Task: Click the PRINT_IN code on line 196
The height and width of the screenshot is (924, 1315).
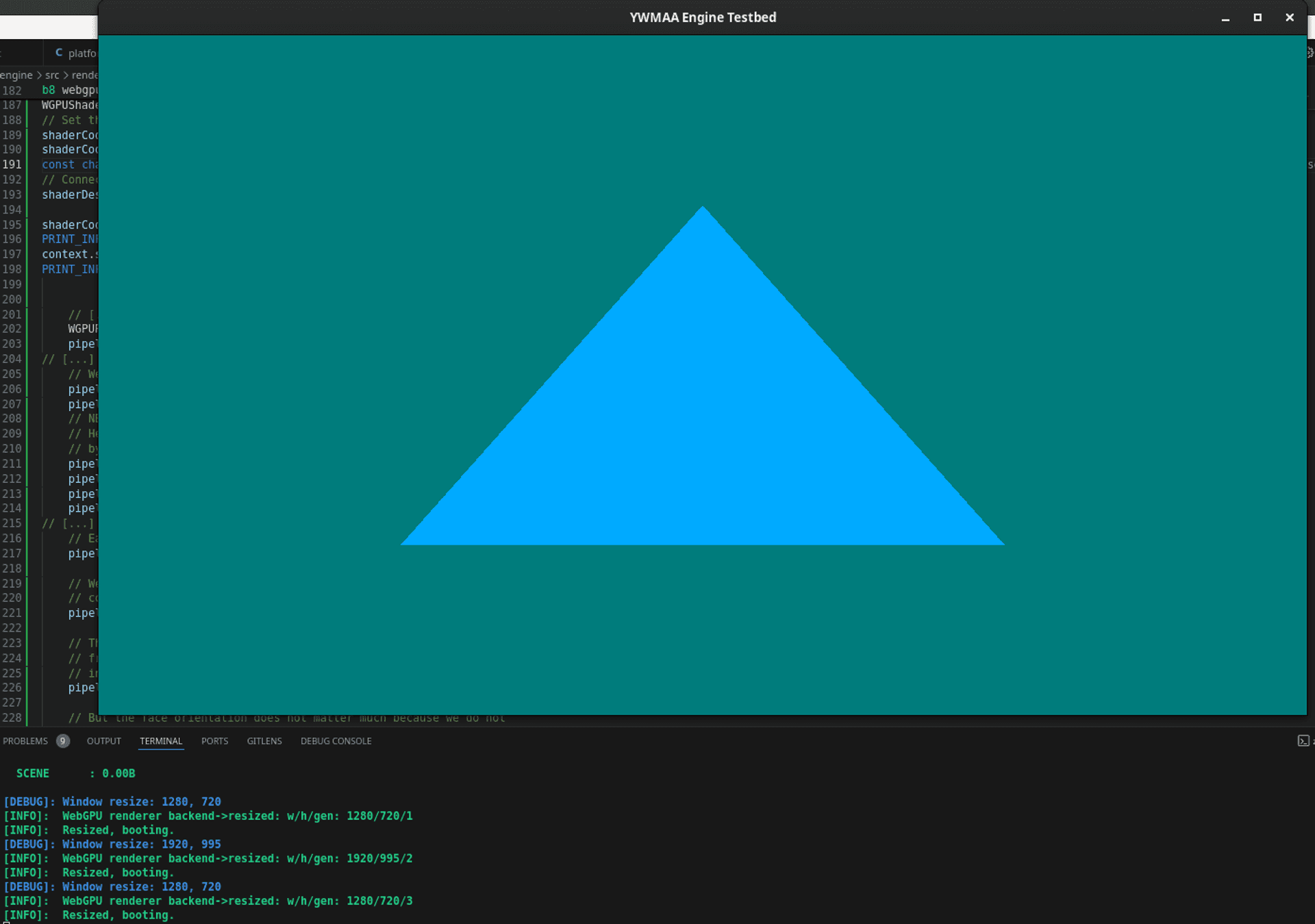Action: (x=70, y=239)
